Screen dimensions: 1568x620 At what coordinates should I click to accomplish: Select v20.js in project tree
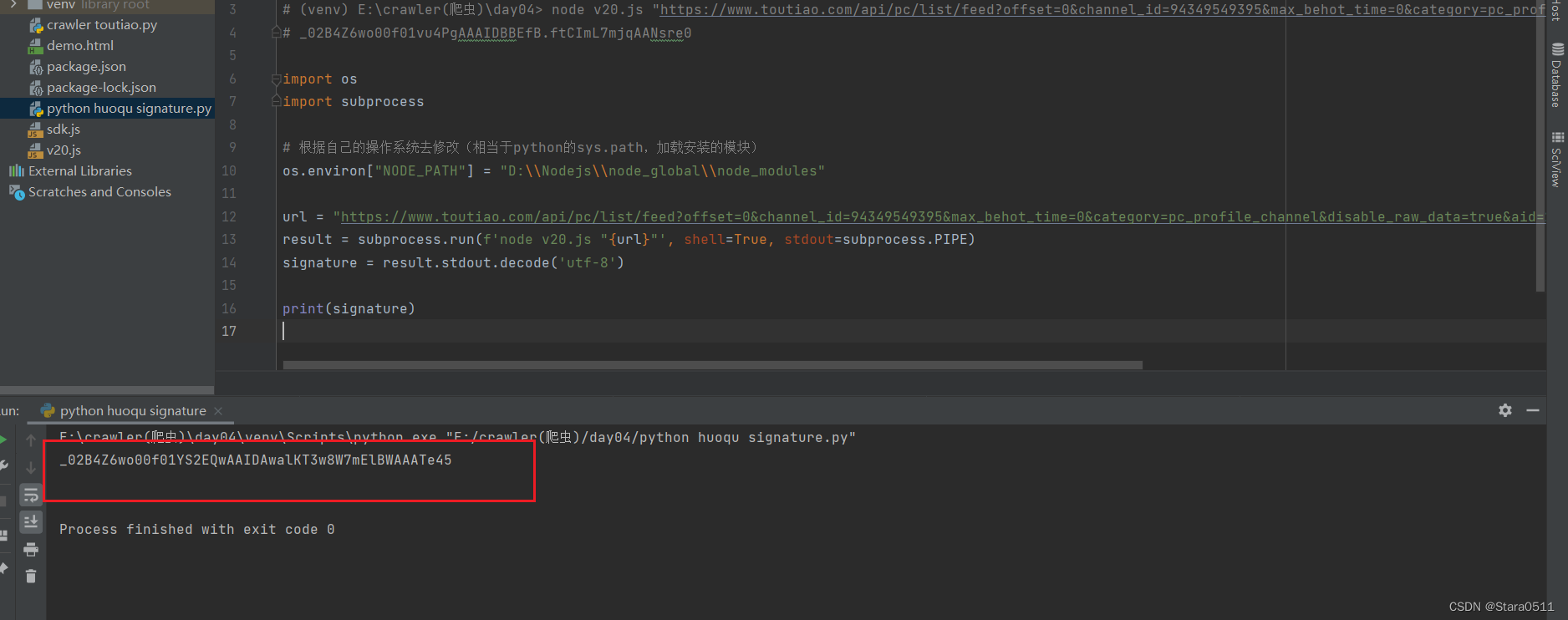(64, 150)
